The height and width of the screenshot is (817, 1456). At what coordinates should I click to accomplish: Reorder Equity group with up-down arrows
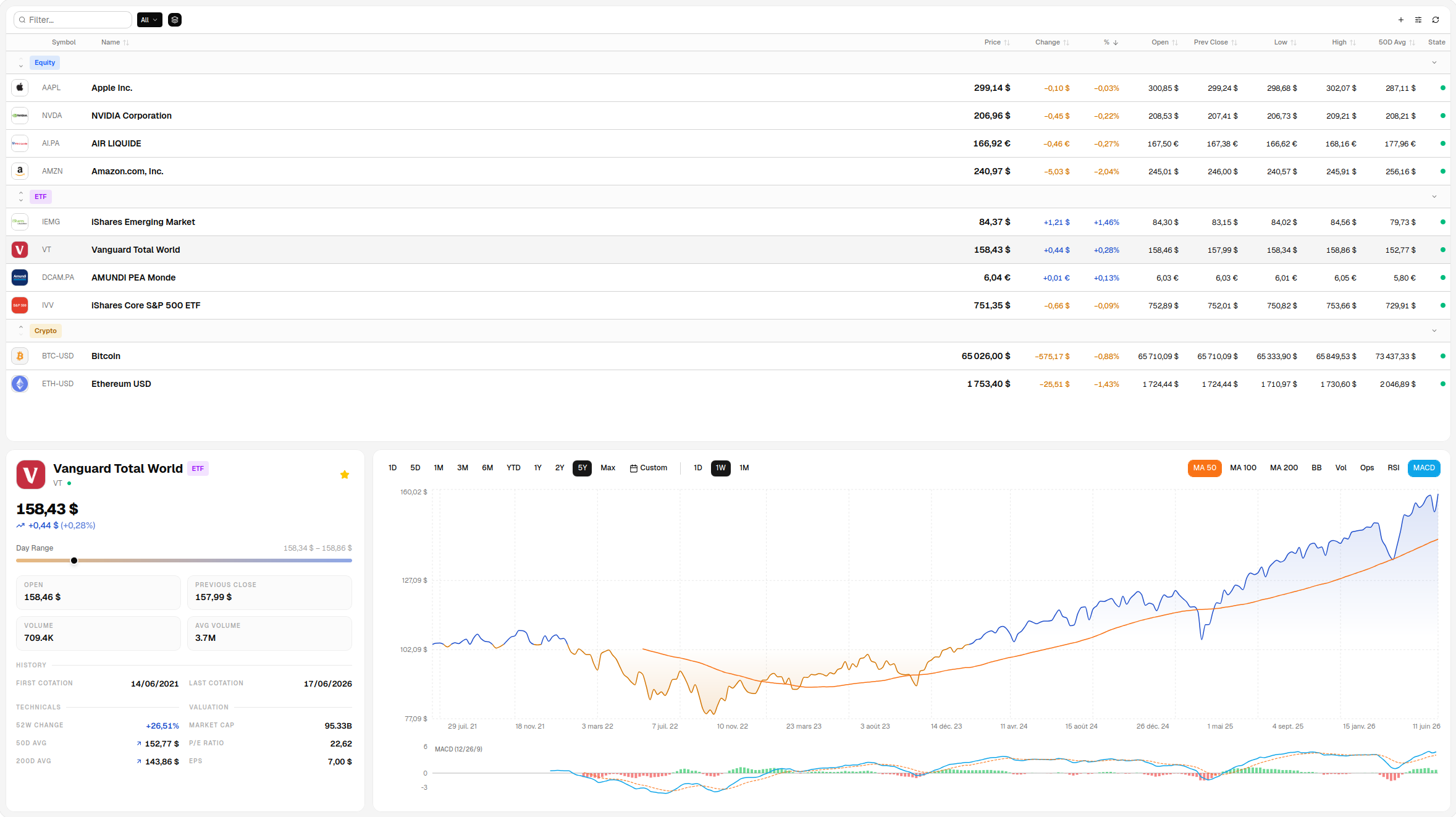click(21, 62)
